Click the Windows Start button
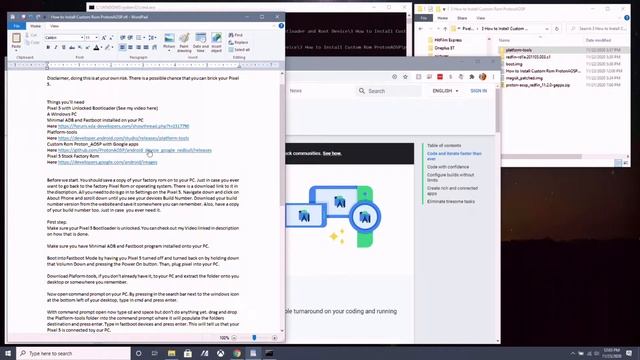640x360 pixels. (8, 353)
